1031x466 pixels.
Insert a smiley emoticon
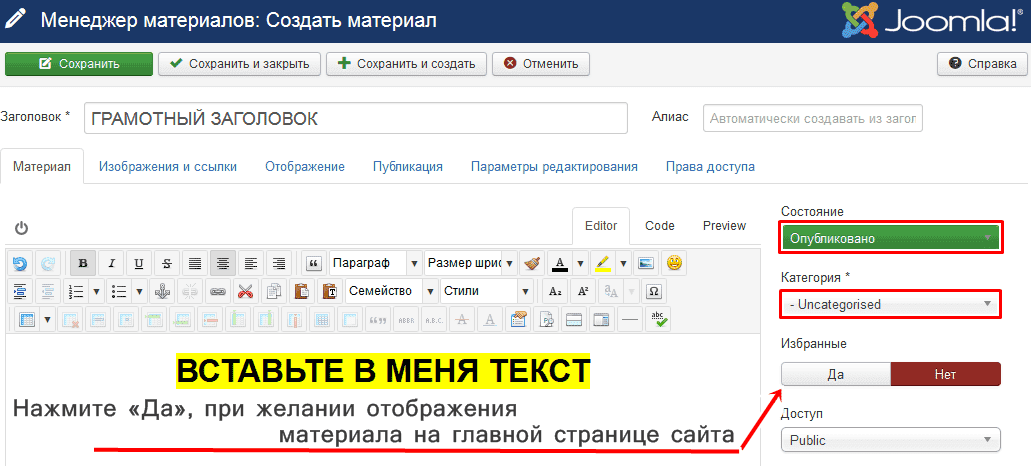coord(674,264)
